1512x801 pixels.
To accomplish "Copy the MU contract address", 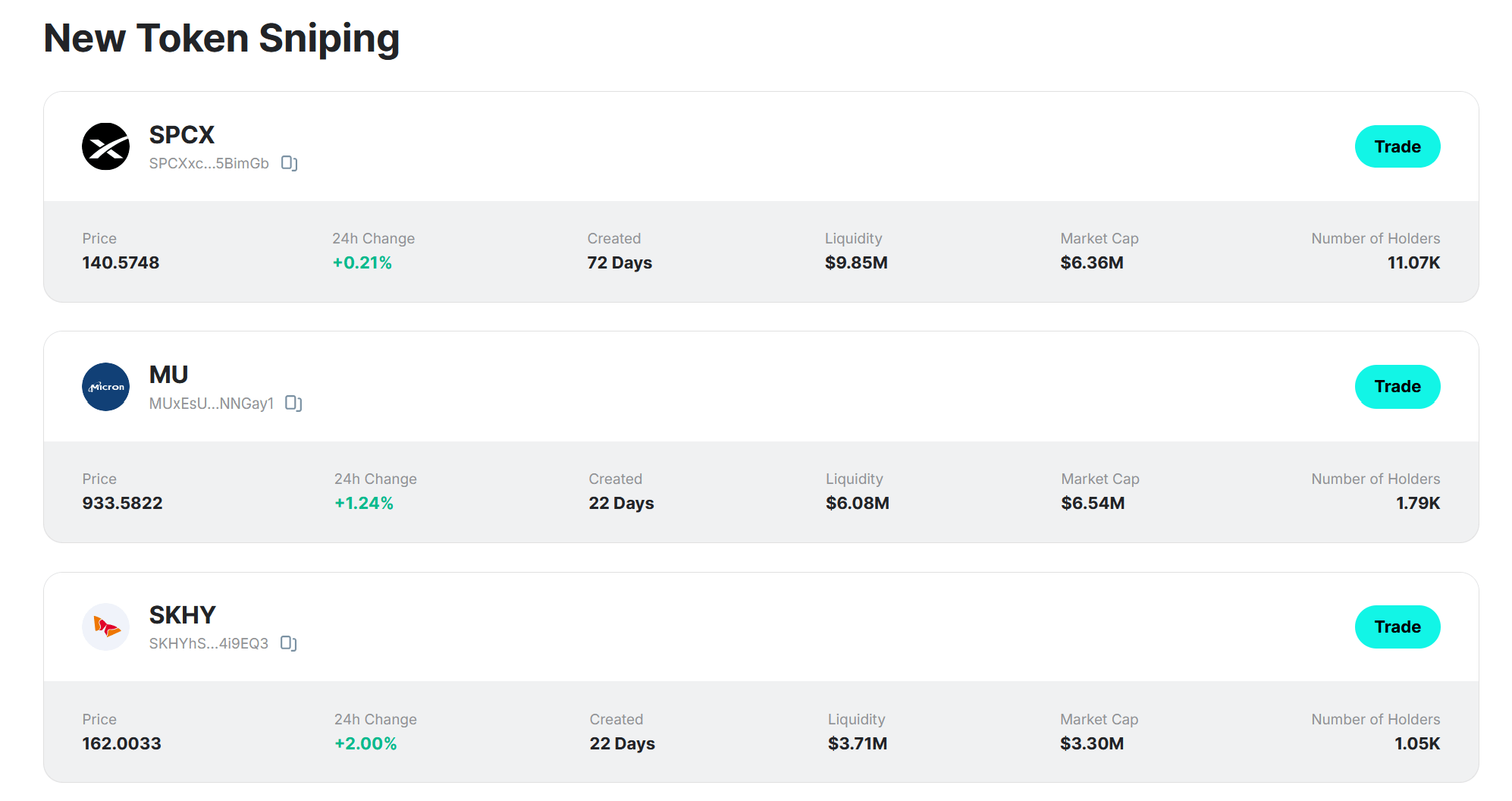I will [x=293, y=404].
